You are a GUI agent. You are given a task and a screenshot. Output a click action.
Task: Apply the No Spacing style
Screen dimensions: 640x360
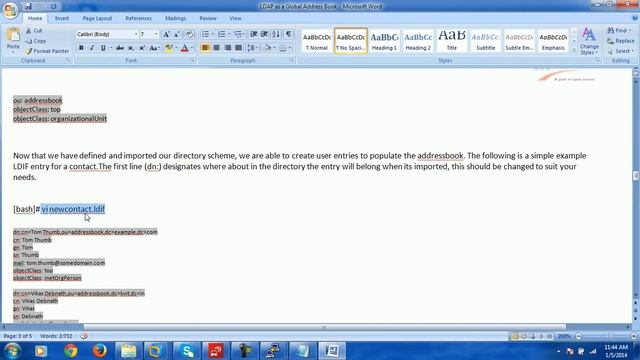point(351,41)
